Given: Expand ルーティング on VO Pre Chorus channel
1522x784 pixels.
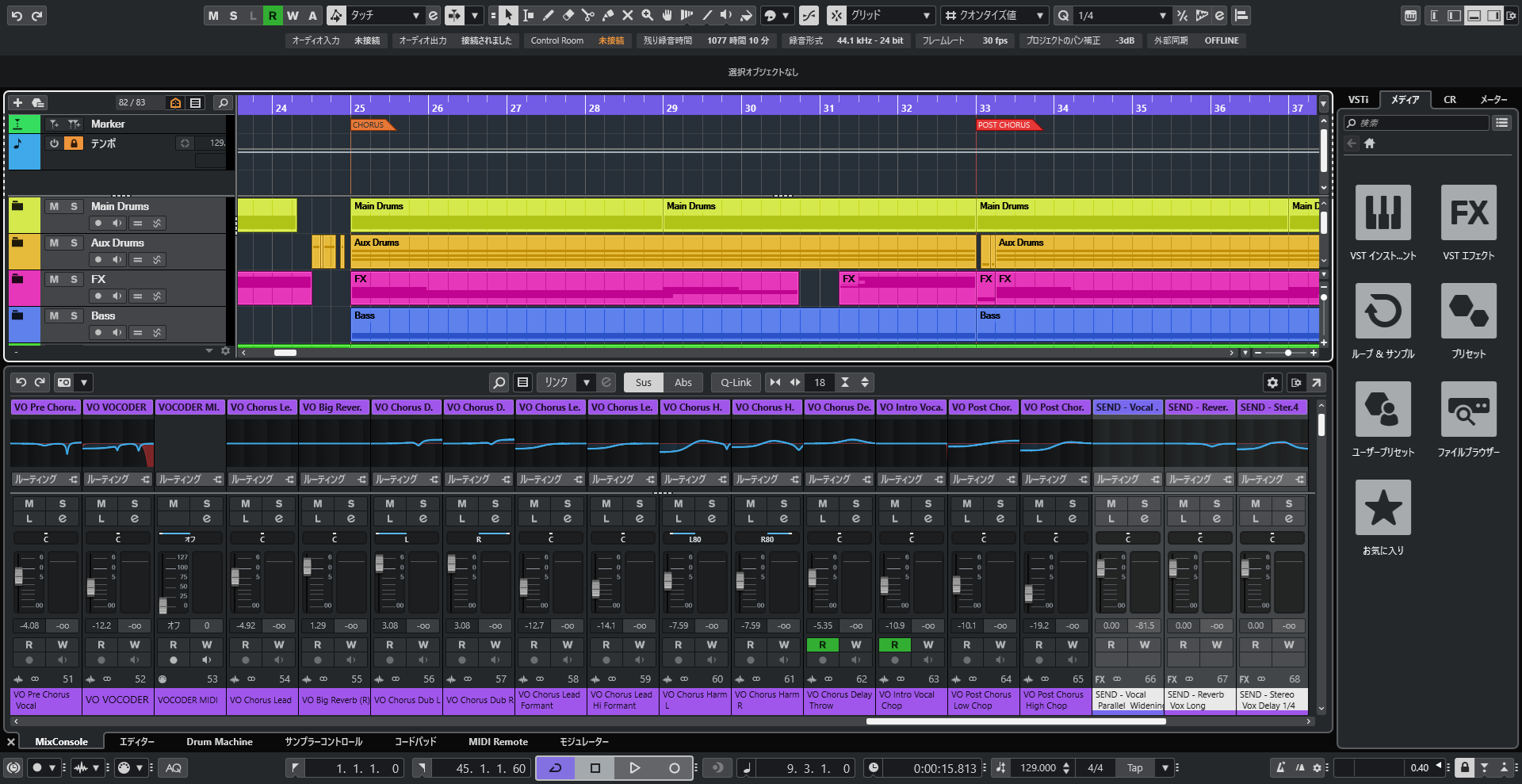Looking at the screenshot, I should (45, 480).
